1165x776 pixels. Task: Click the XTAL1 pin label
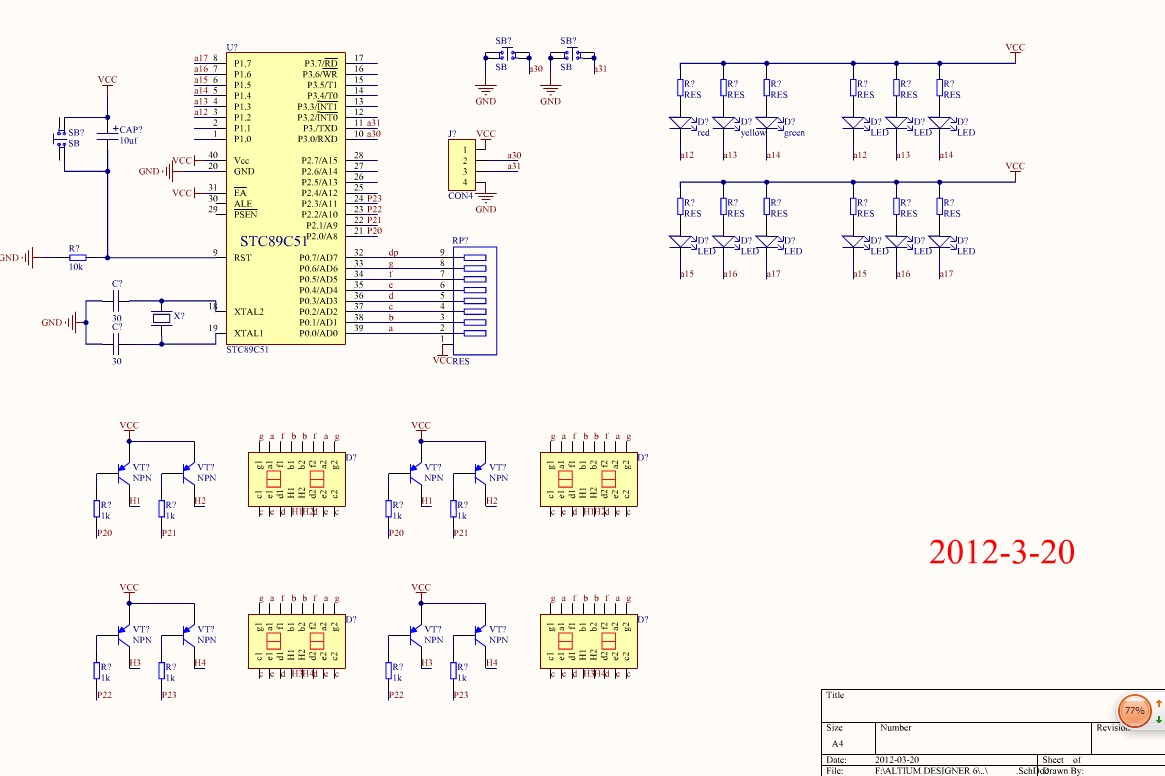tap(249, 333)
